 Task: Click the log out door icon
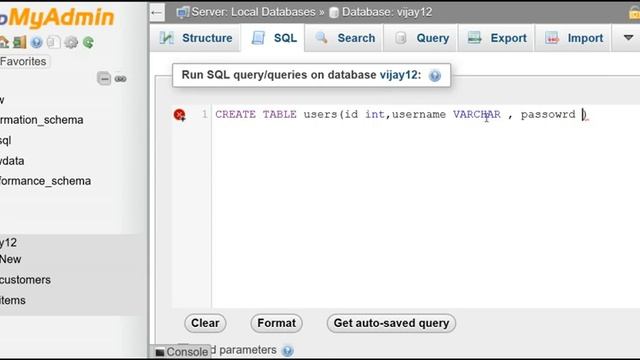point(19,42)
